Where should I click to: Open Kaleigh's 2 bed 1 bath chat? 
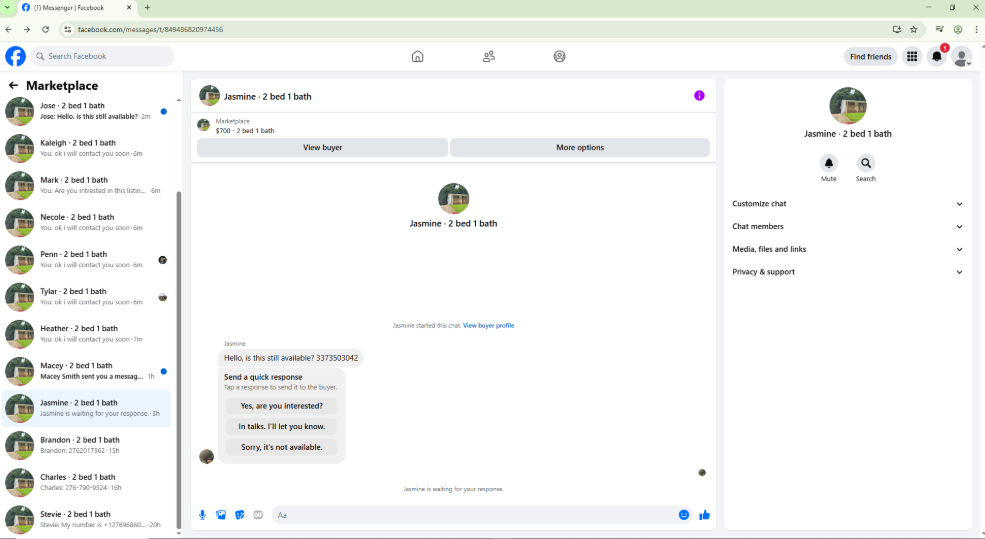point(86,148)
